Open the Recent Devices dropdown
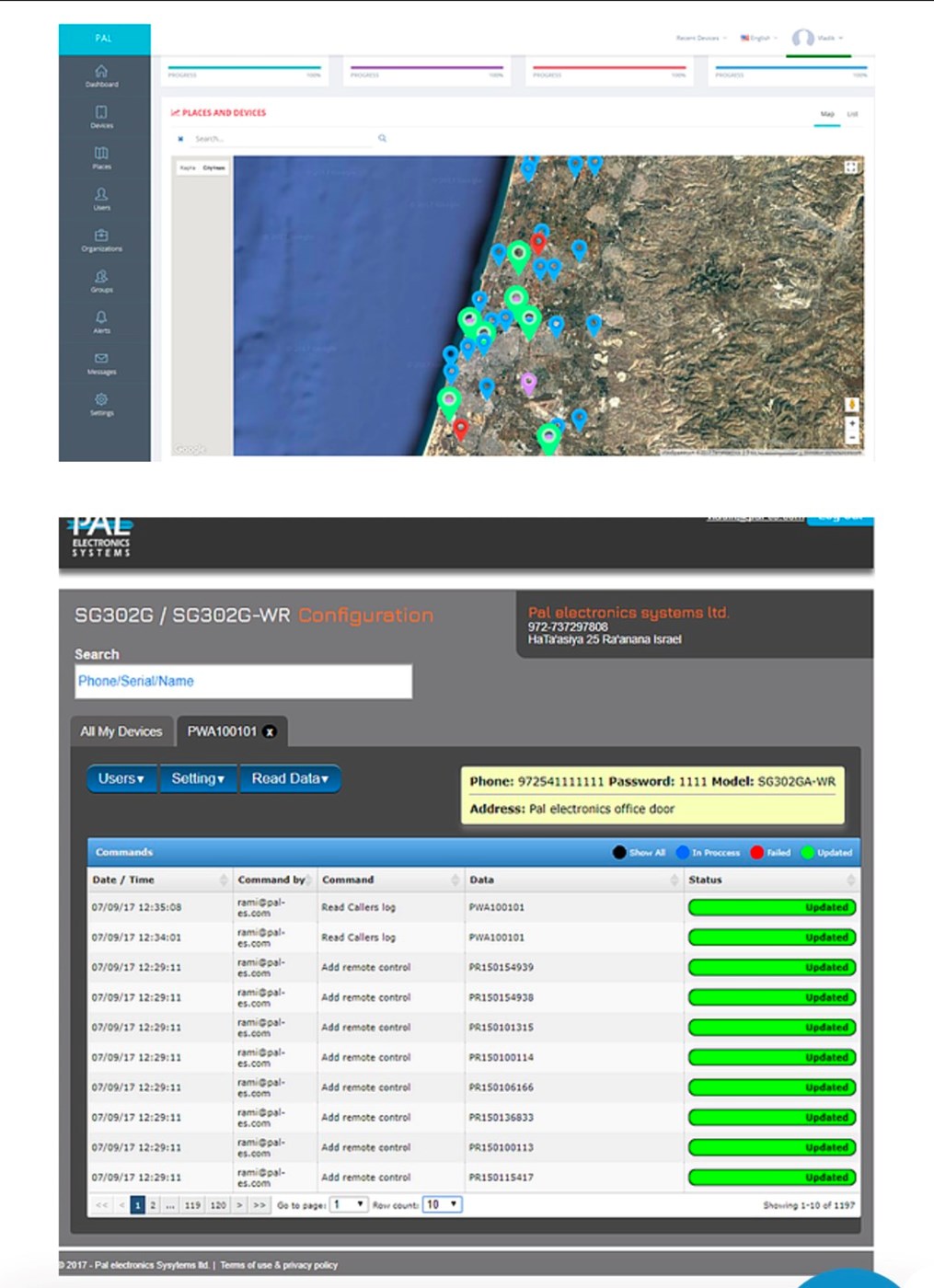The height and width of the screenshot is (1288, 934). click(701, 38)
